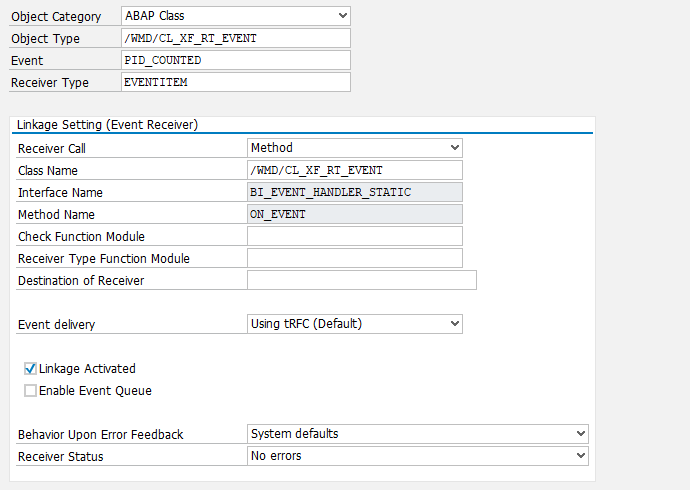Click the Object Type input field
The width and height of the screenshot is (690, 490).
(235, 38)
